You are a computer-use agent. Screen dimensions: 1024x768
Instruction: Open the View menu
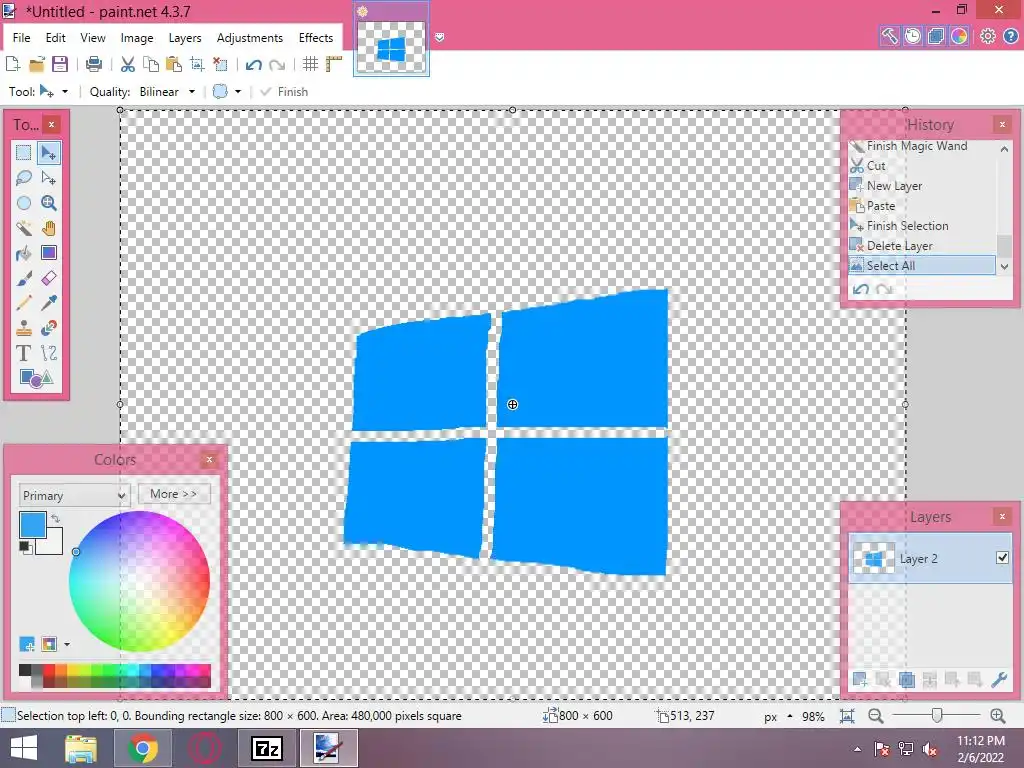point(93,38)
